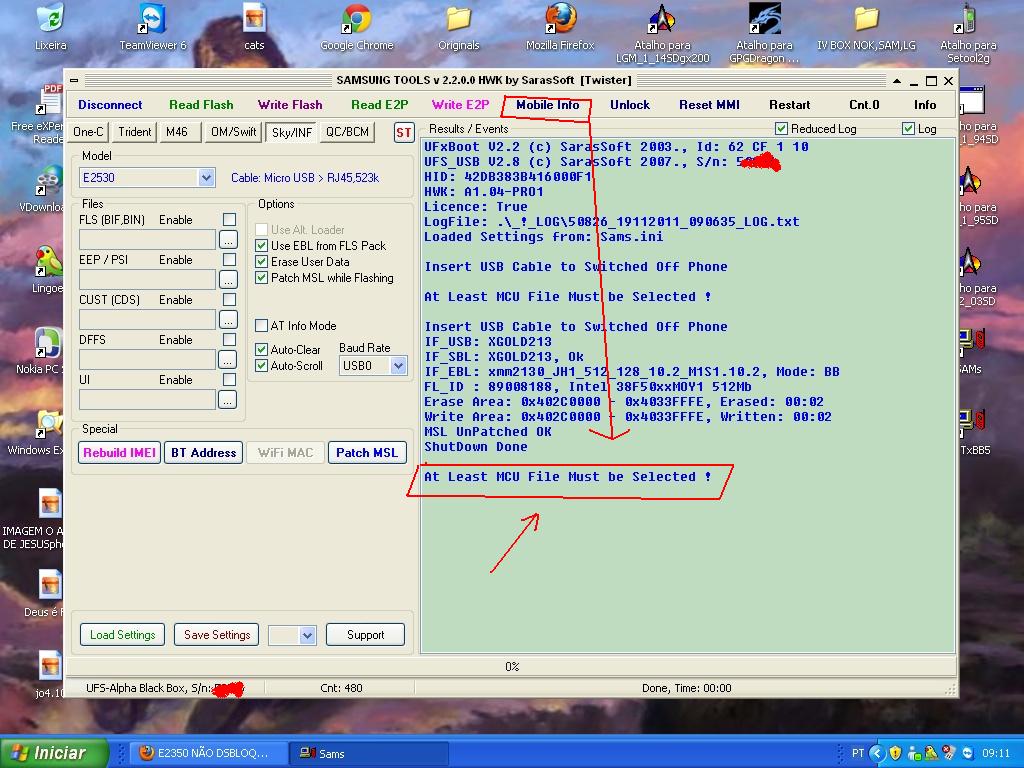Click the Unlock button
Image resolution: width=1024 pixels, height=768 pixels.
point(630,104)
